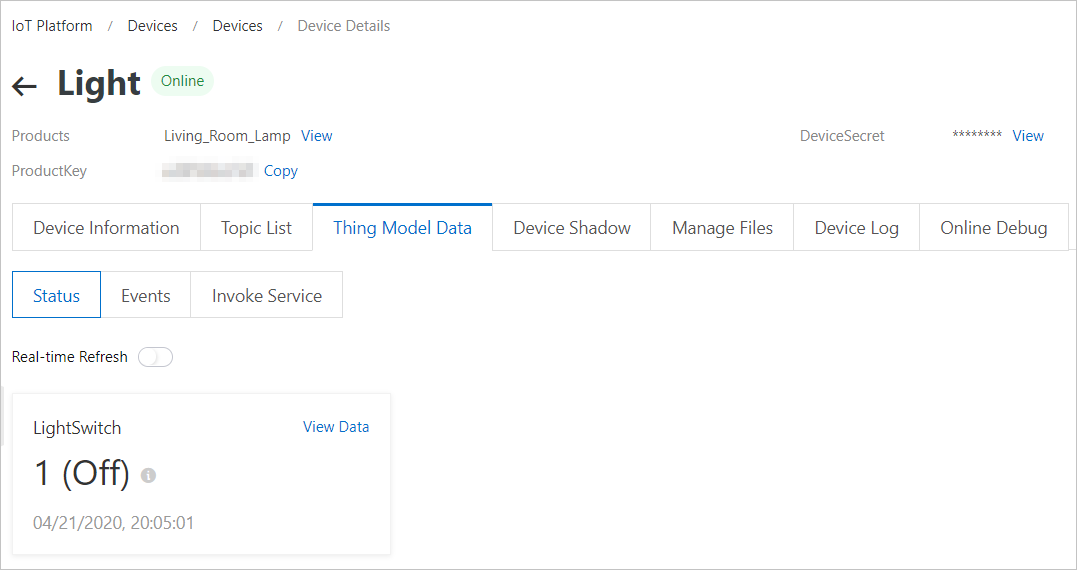Open the Invoke Service sub-tab

click(266, 296)
